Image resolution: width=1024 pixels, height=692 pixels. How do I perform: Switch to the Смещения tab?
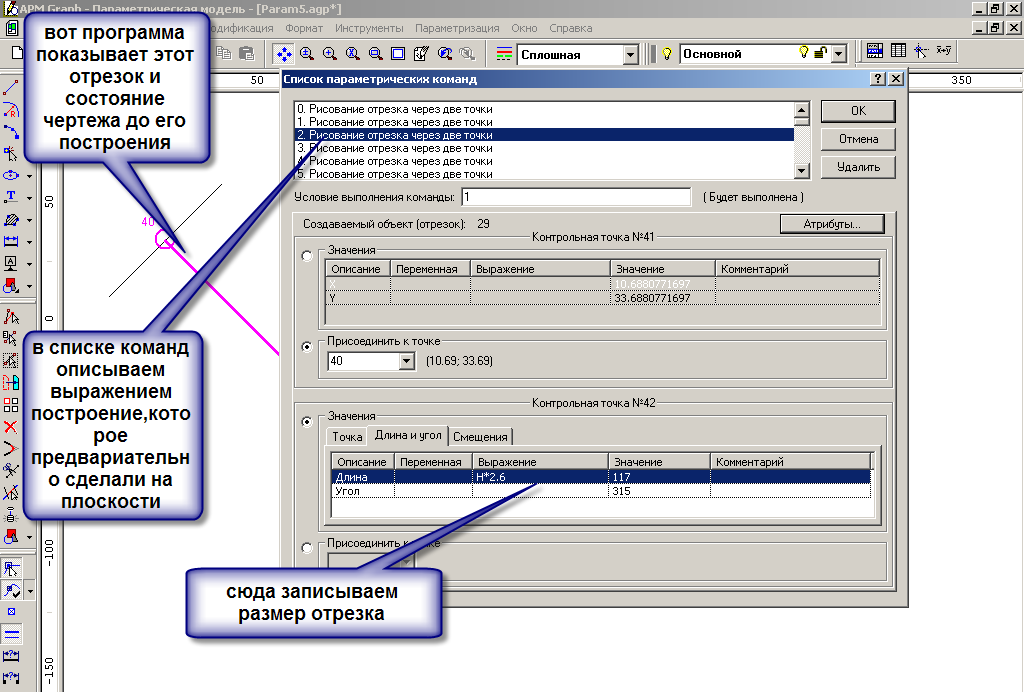point(480,437)
